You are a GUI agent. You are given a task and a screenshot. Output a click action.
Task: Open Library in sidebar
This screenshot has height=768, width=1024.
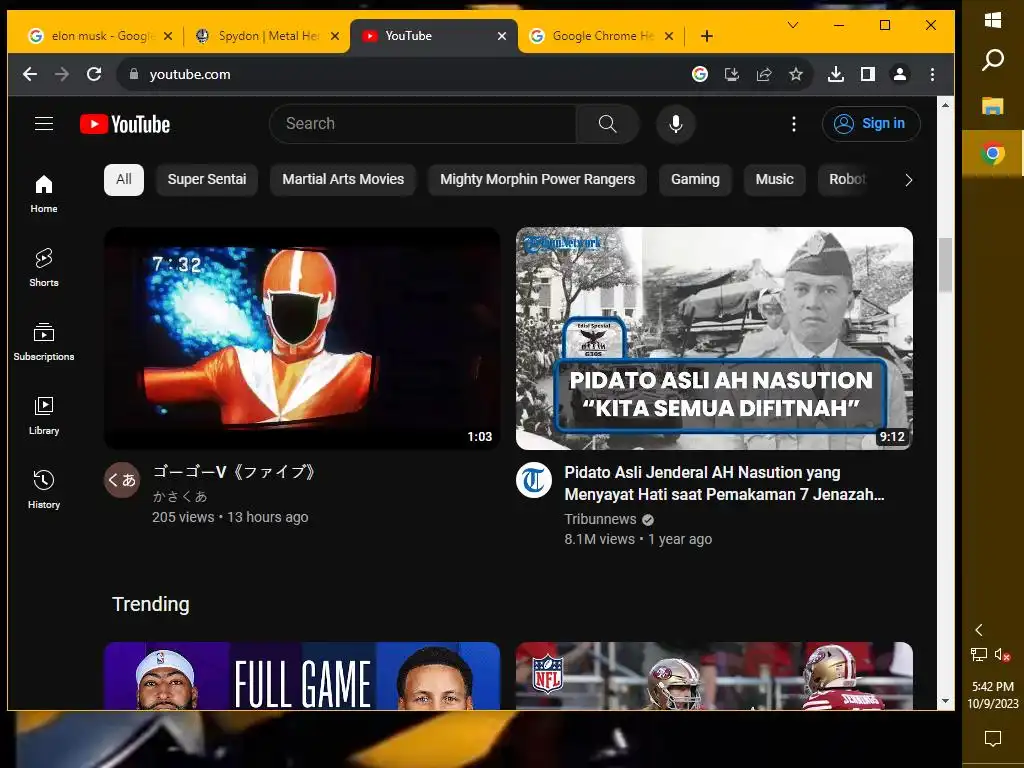click(44, 415)
